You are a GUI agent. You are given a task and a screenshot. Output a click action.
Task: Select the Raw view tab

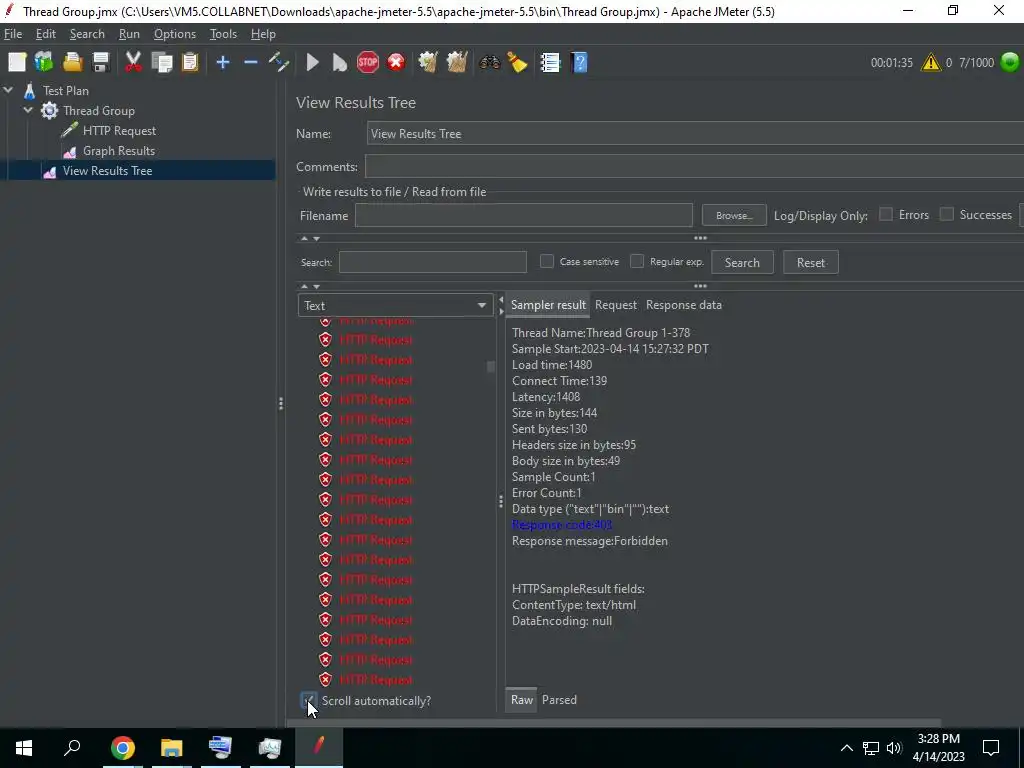[522, 699]
